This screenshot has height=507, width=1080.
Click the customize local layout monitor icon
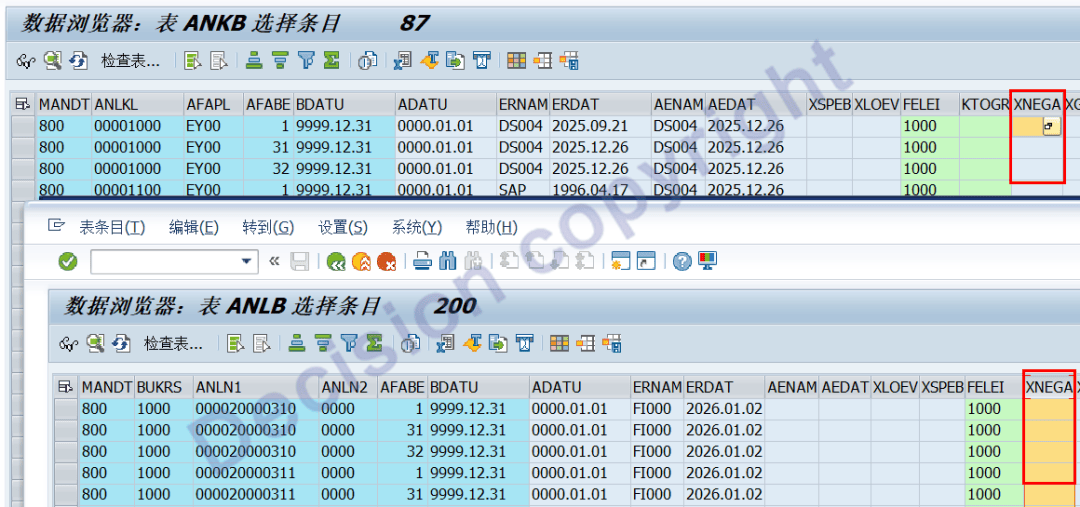[x=707, y=261]
